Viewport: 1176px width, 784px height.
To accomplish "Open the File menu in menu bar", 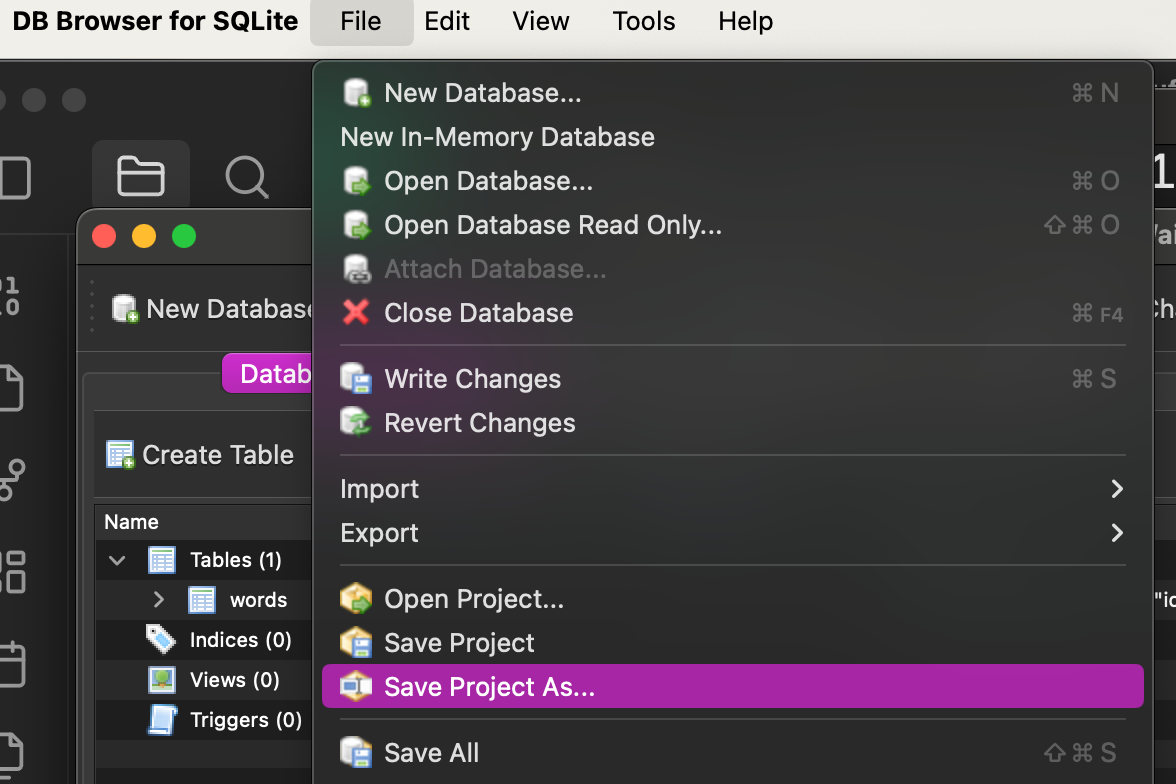I will [361, 21].
